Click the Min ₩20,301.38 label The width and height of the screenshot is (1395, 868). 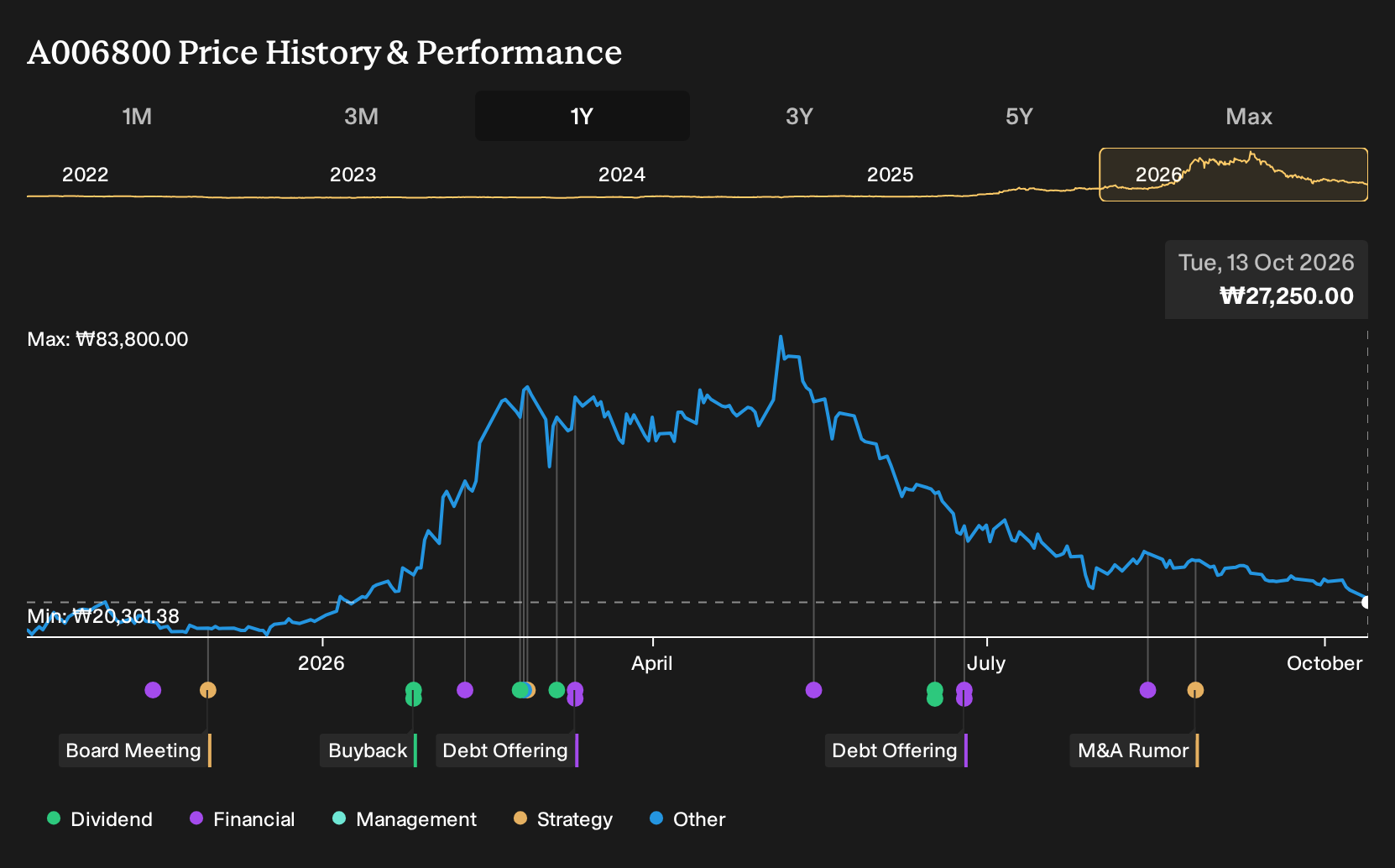click(103, 616)
